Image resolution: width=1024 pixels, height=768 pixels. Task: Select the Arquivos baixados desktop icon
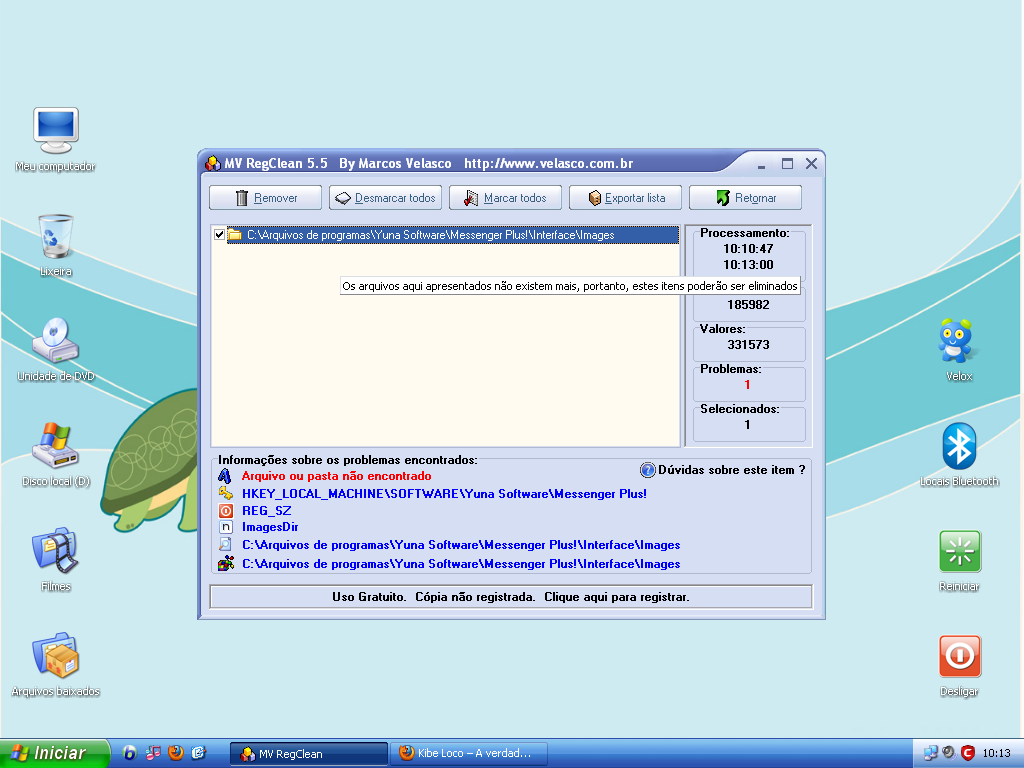tap(56, 665)
